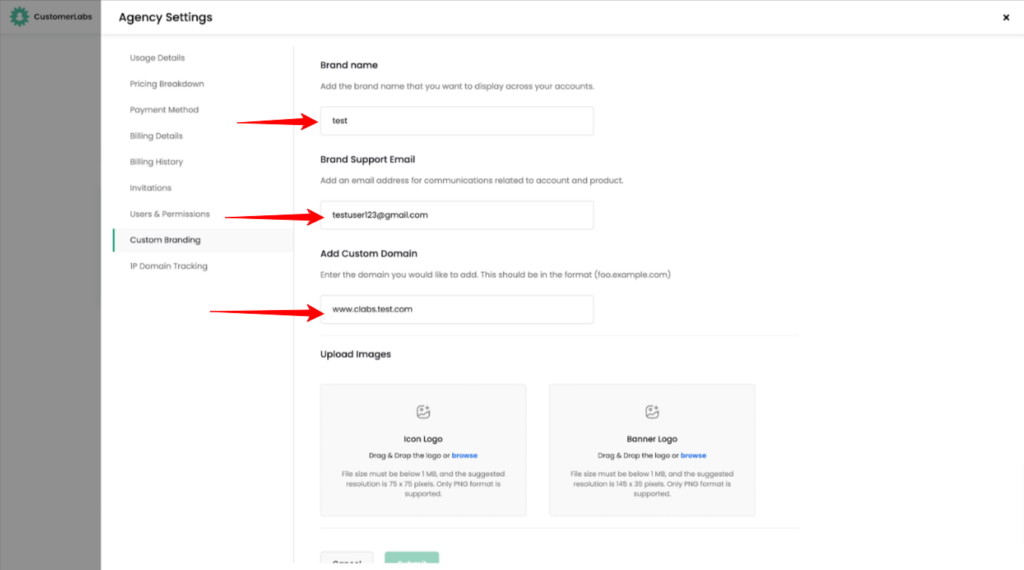Click the Banner Logo upload image icon
Screen dimensions: 1024x570
[x=652, y=412]
